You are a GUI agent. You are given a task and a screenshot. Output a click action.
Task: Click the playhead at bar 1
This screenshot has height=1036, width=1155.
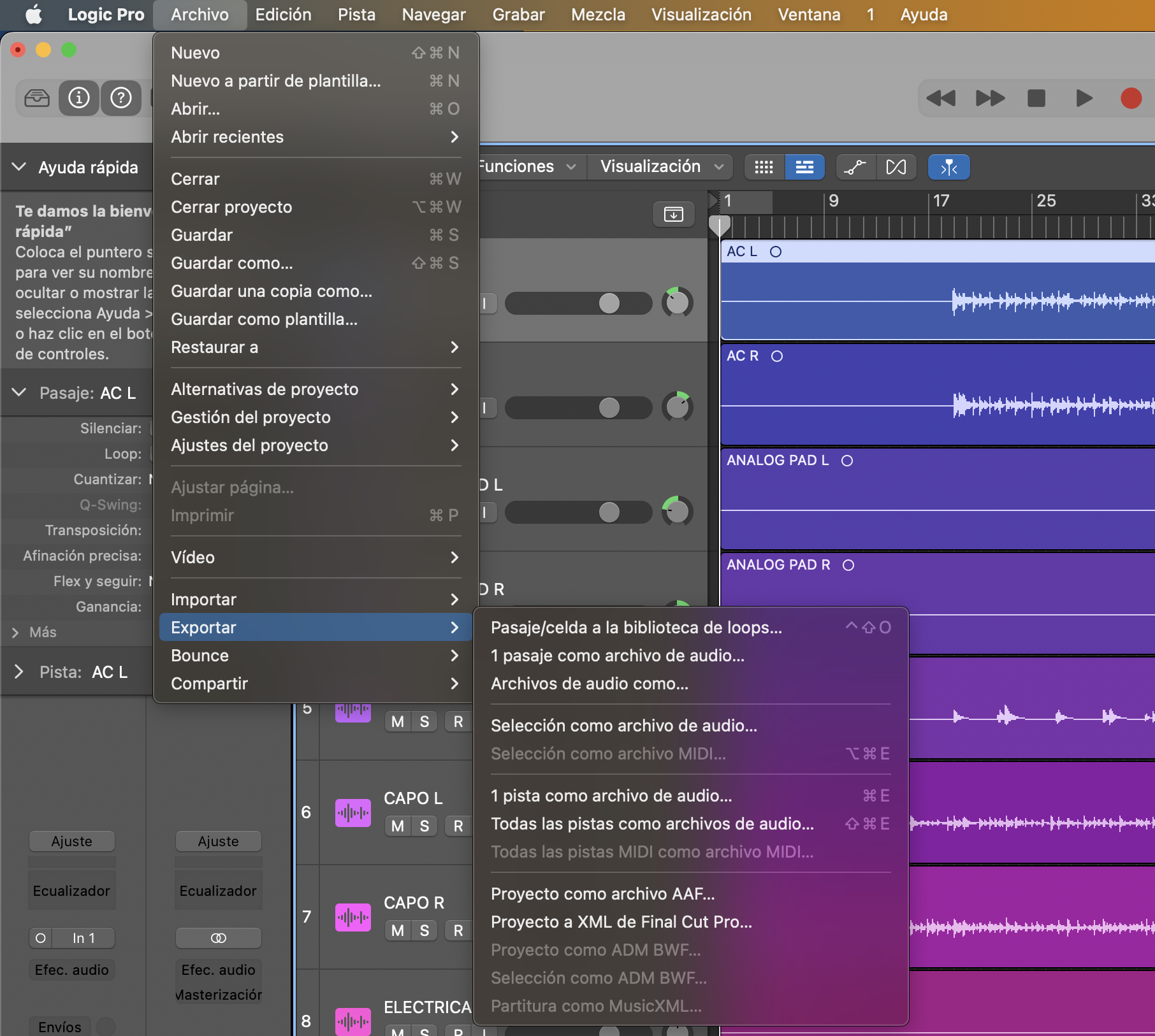point(720,226)
